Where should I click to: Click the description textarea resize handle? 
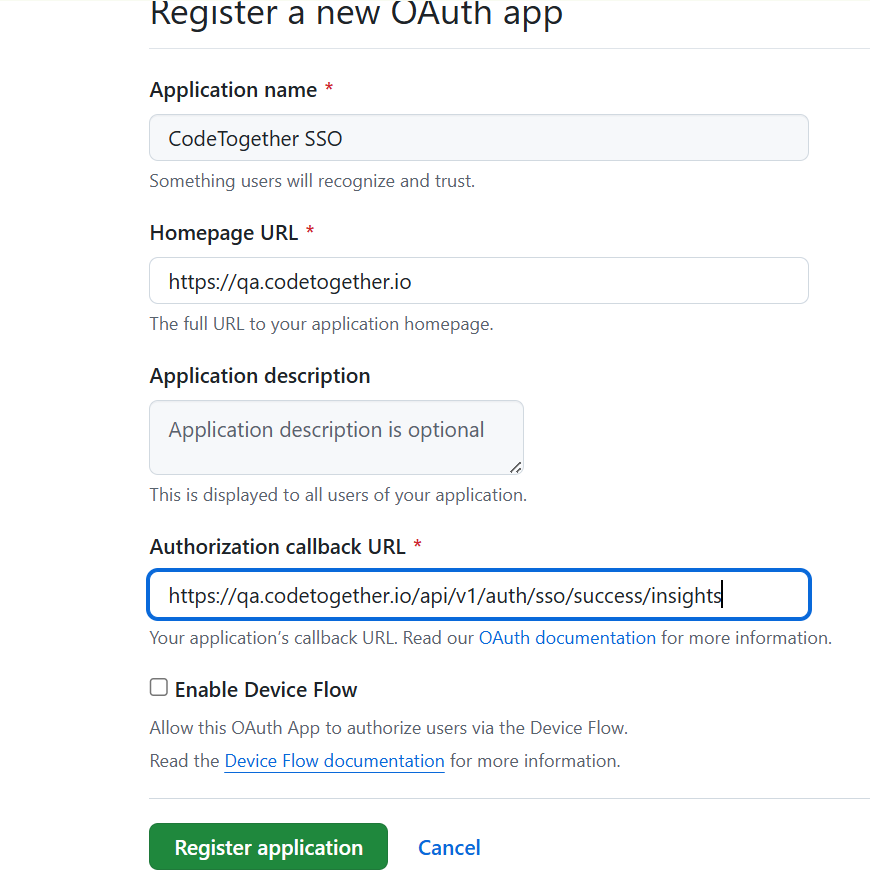[x=515, y=467]
